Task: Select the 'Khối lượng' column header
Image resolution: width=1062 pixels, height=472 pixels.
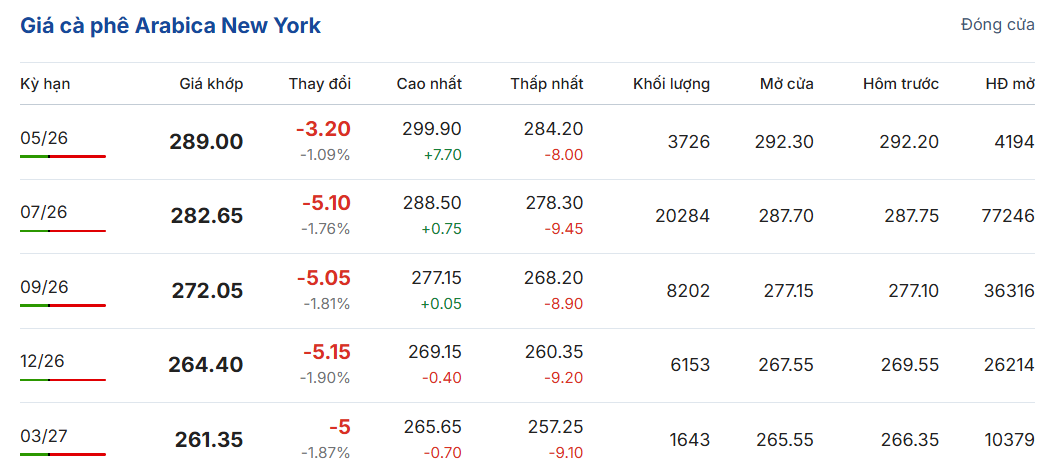Action: tap(671, 84)
